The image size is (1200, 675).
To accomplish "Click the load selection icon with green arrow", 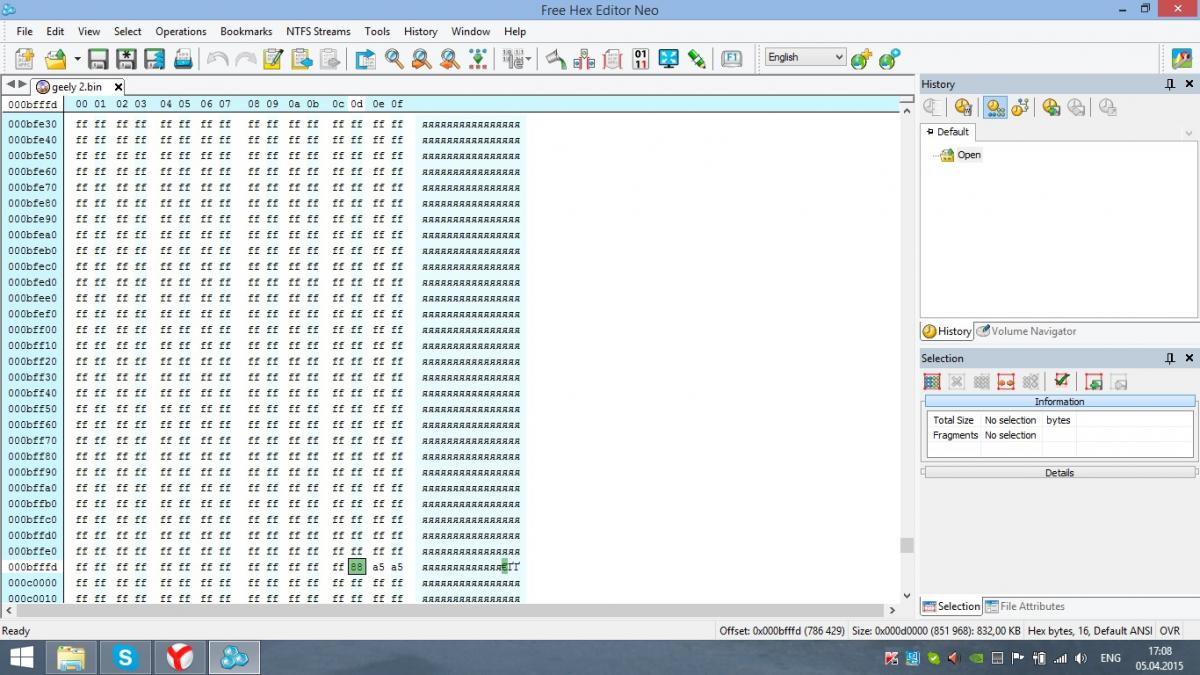I will 1094,382.
